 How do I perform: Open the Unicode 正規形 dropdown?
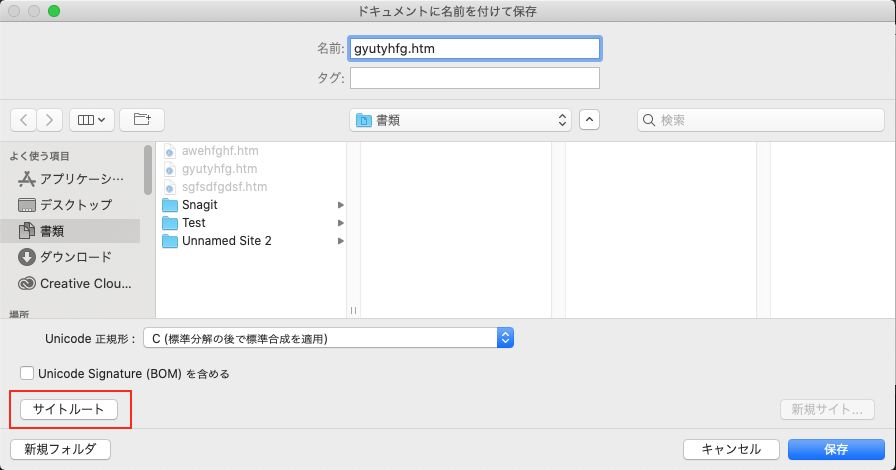point(329,338)
